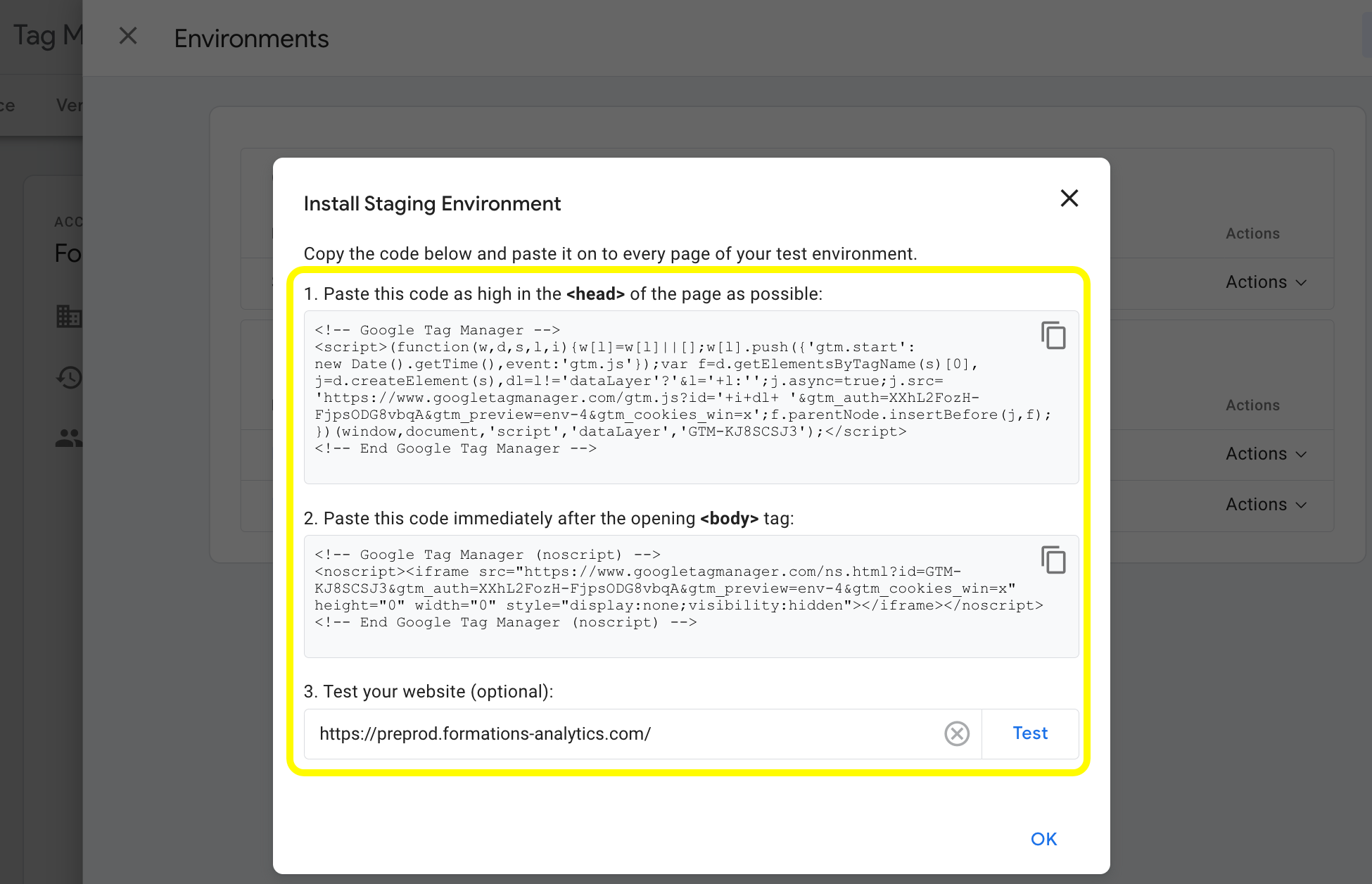Click inside the head code text box
Viewport: 1372px width, 884px height.
click(668, 398)
